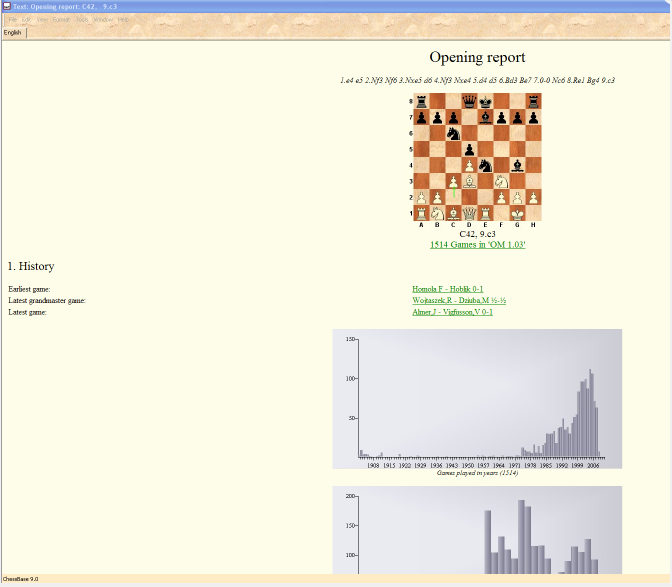The image size is (672, 587).
Task: Click the second bar chart at the bottom
Action: coord(477,530)
